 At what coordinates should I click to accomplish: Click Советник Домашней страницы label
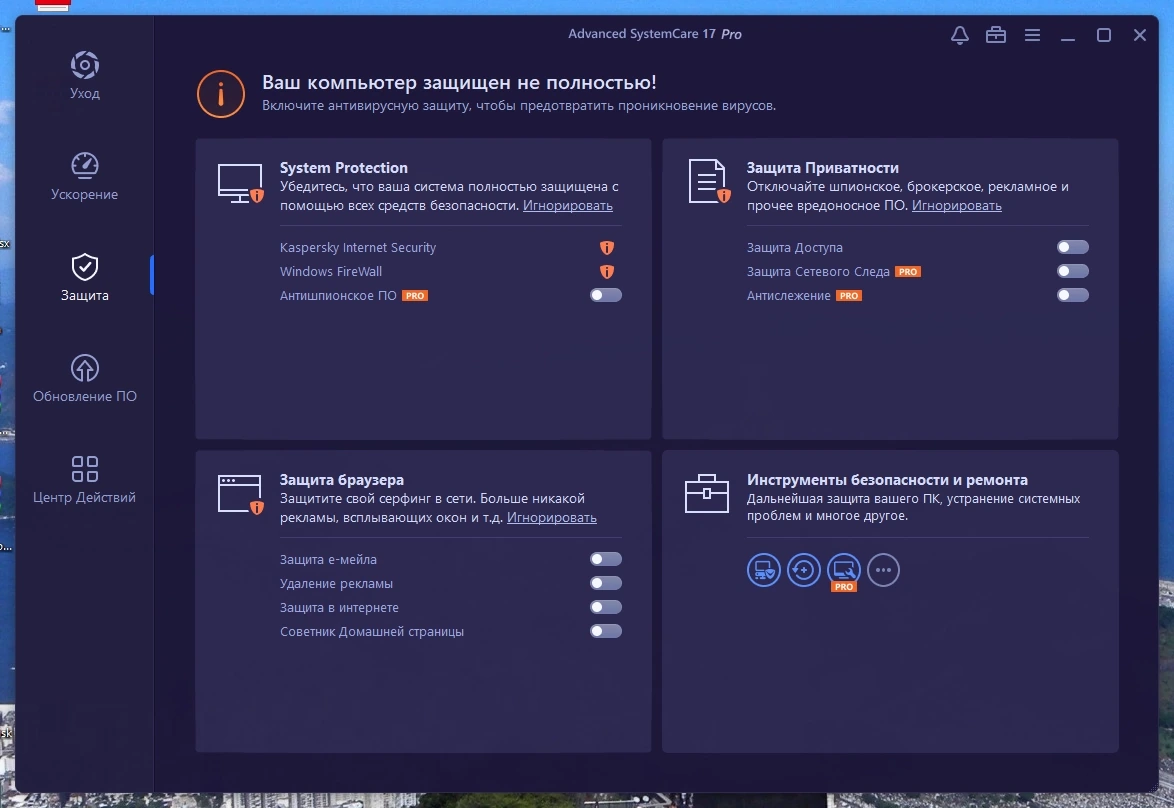pyautogui.click(x=372, y=631)
